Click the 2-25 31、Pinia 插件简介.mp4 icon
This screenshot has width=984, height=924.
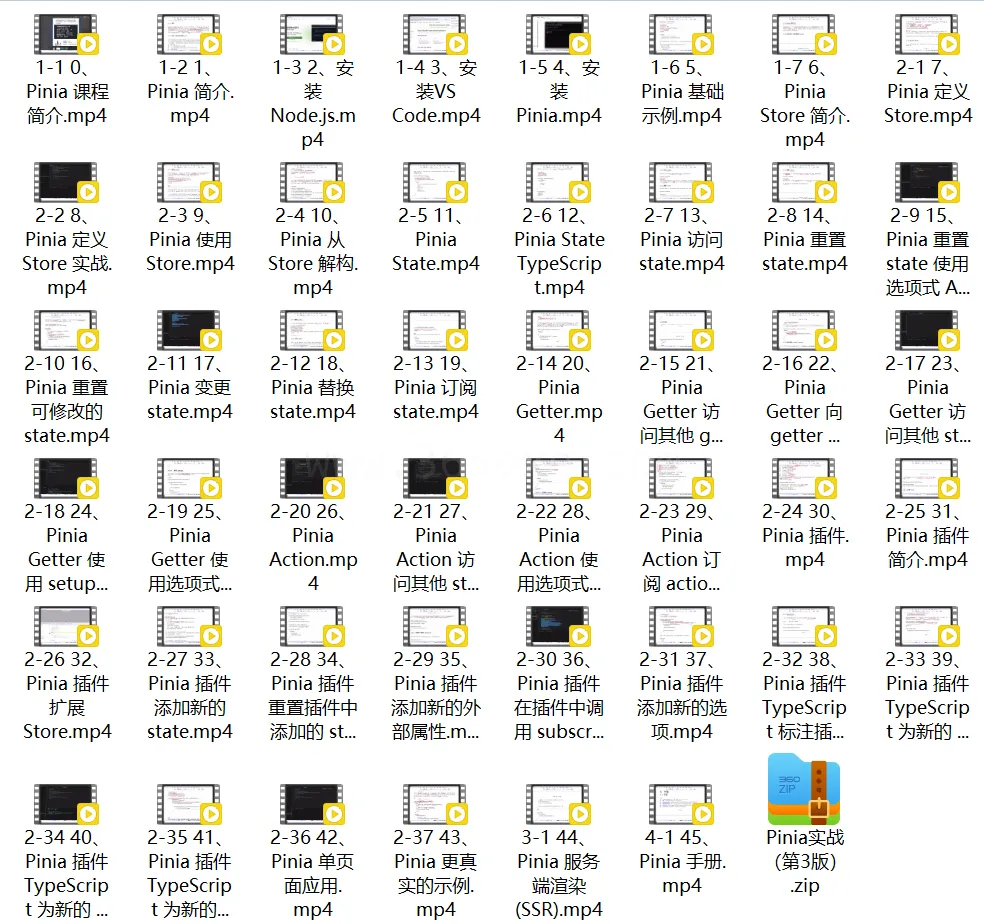click(928, 478)
